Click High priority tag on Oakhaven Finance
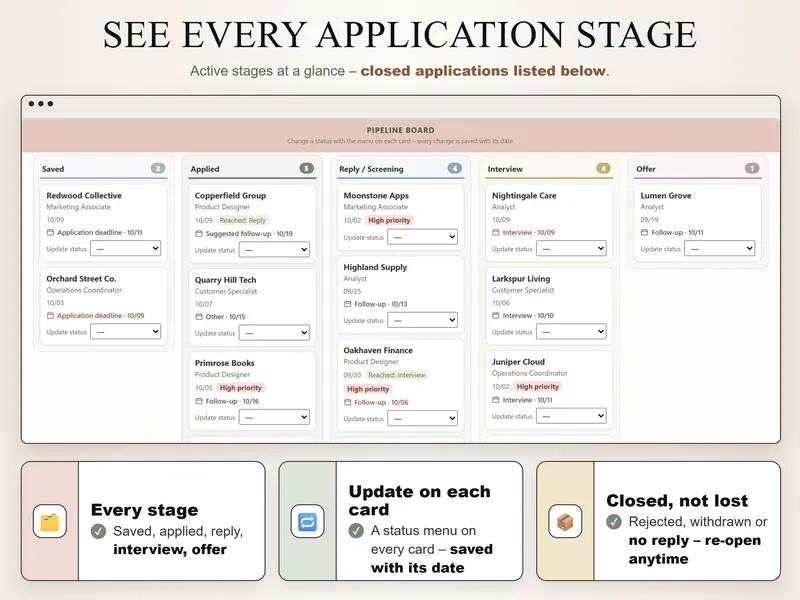Viewport: 800px width, 600px height. 368,389
